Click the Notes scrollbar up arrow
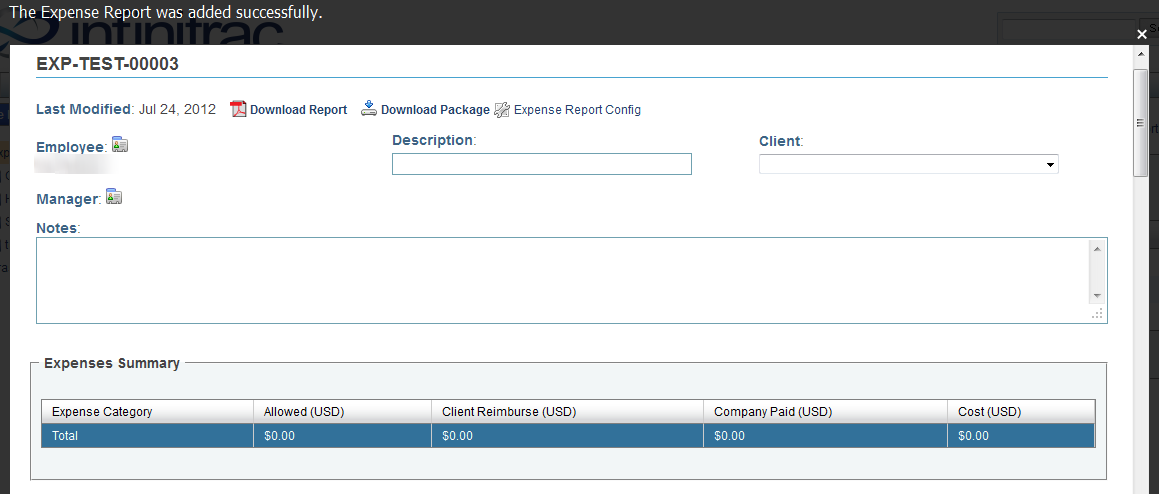1159x494 pixels. point(1097,249)
